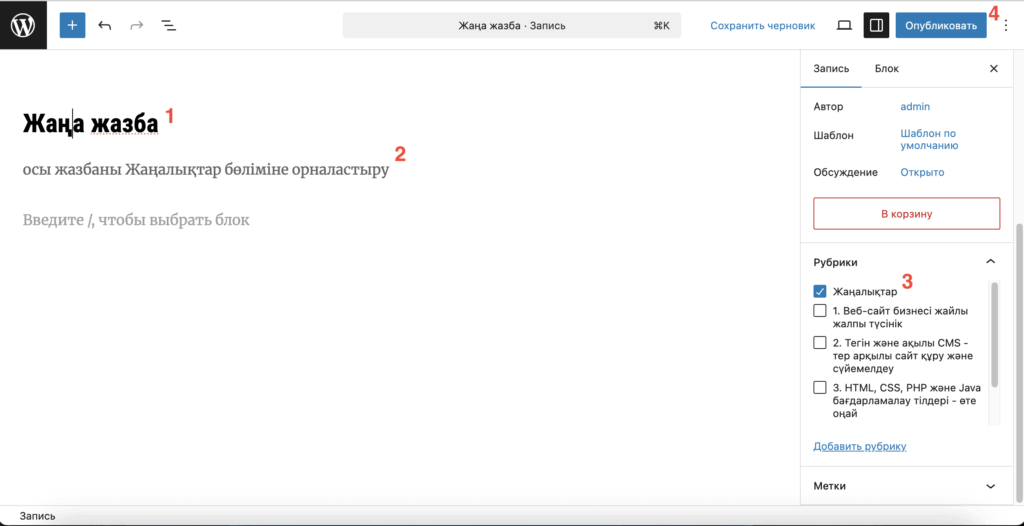1024x526 pixels.
Task: Toggle the settings sidebar icon
Action: click(x=876, y=25)
